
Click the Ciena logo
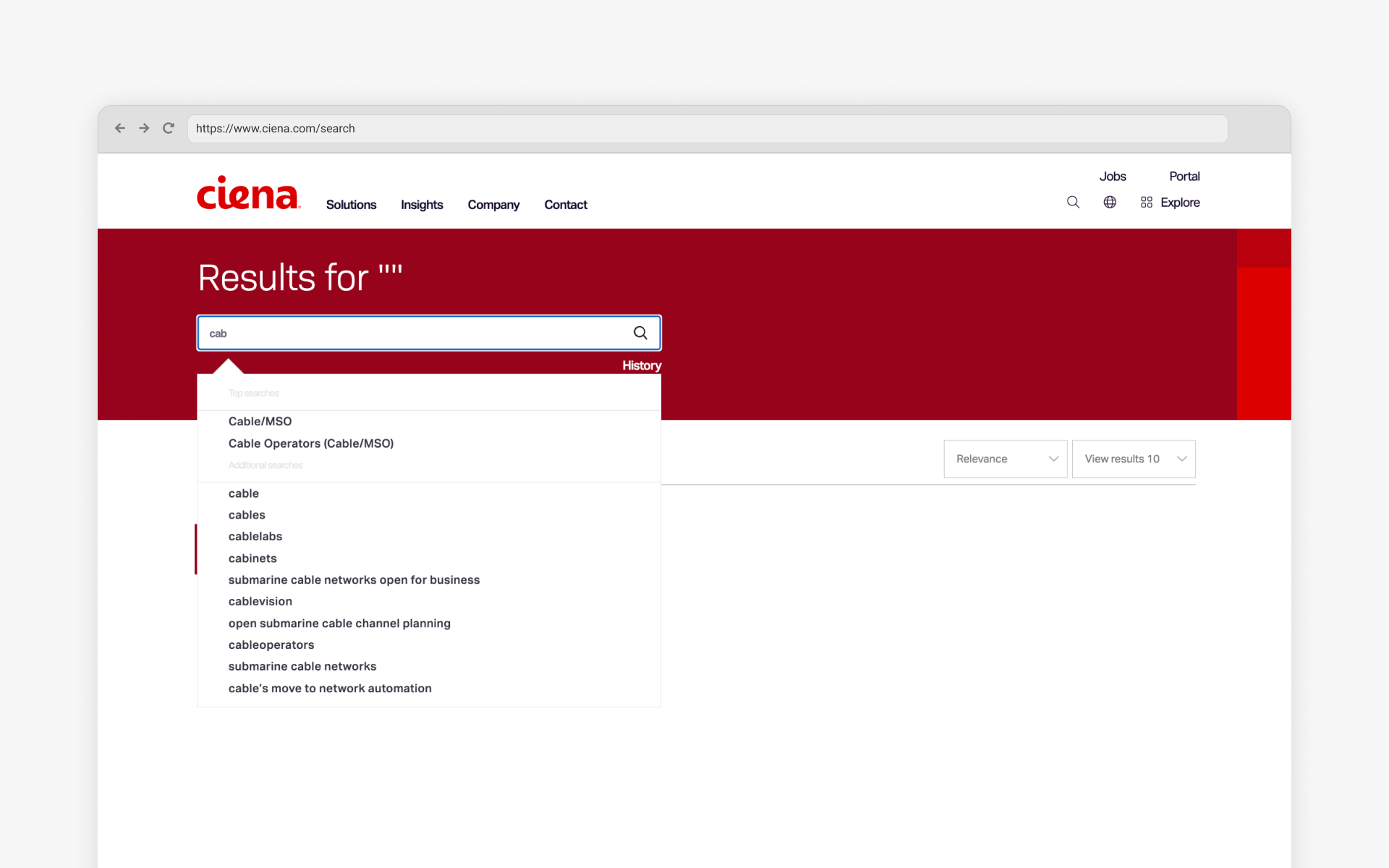point(247,192)
